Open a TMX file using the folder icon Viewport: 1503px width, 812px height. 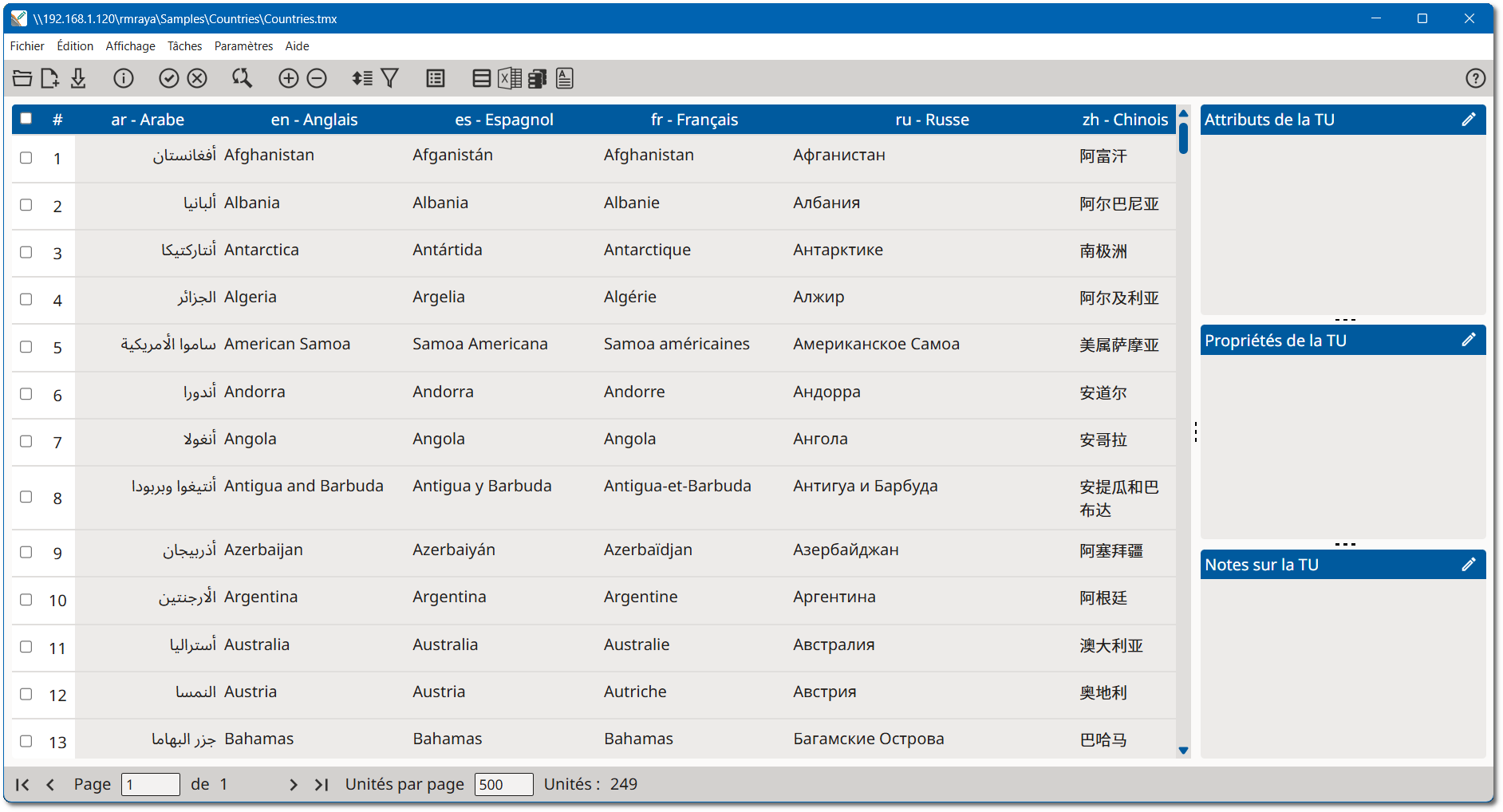click(x=22, y=78)
